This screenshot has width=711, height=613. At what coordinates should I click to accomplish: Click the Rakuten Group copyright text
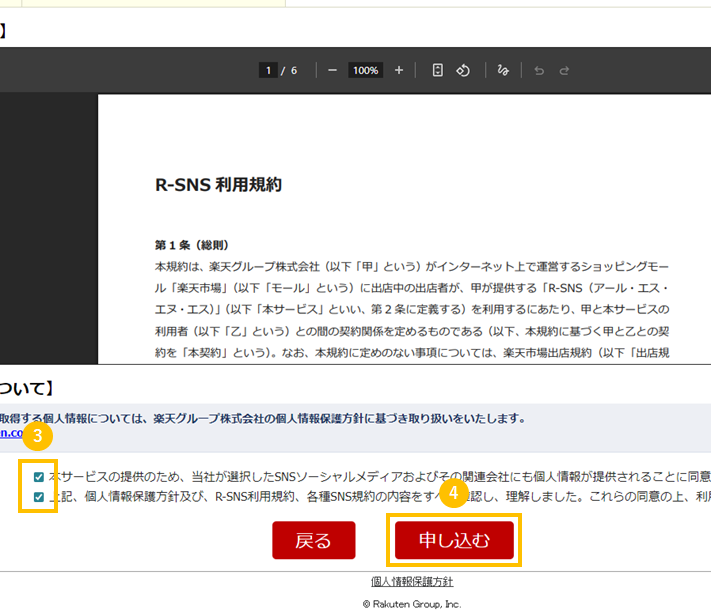[411, 604]
